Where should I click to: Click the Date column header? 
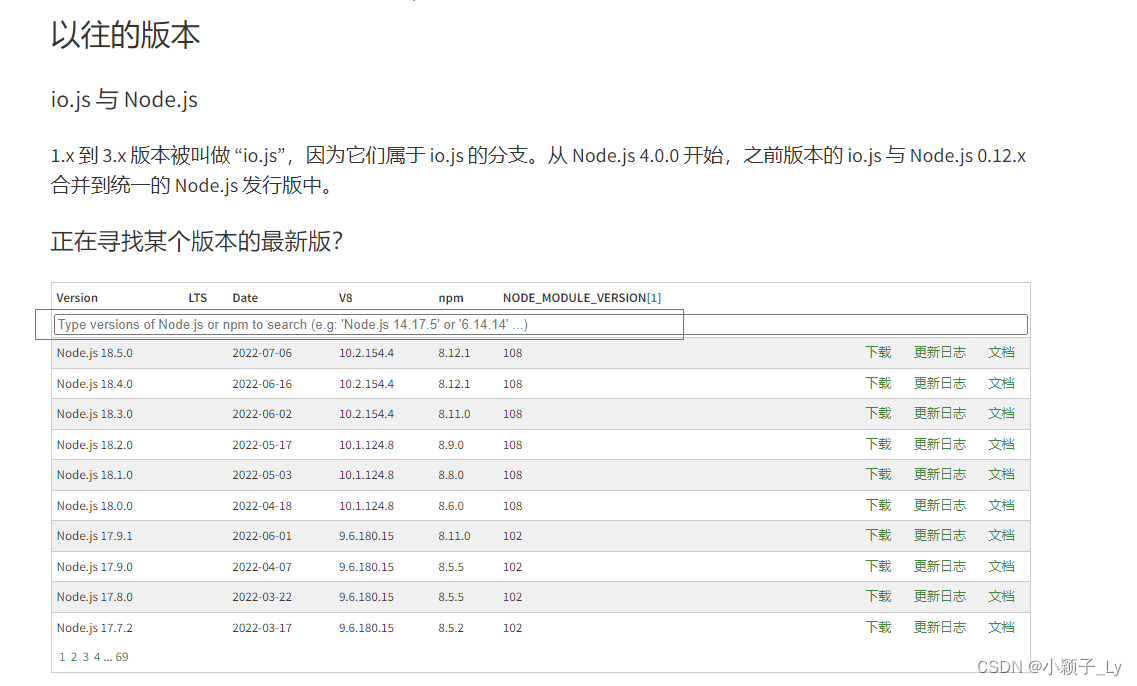click(x=245, y=298)
